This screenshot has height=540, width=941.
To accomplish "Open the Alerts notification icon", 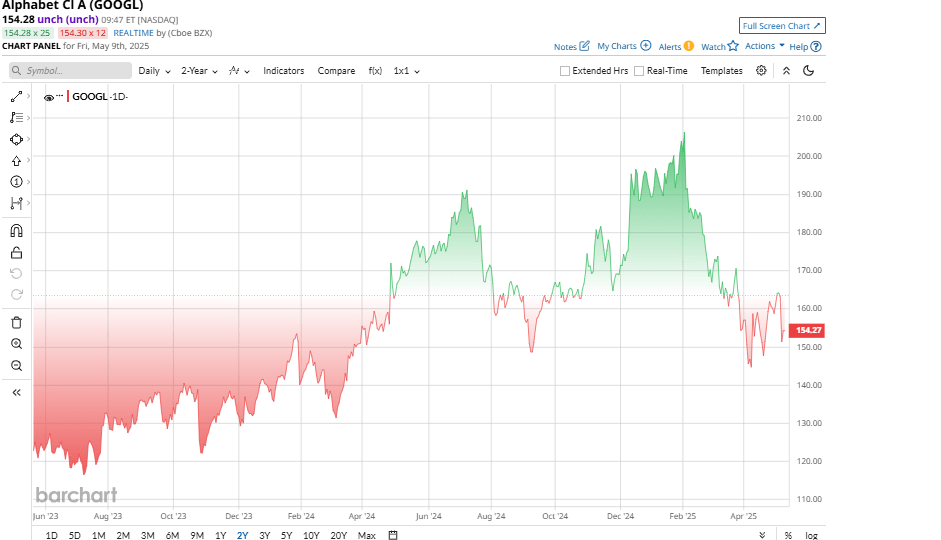I will (x=689, y=46).
